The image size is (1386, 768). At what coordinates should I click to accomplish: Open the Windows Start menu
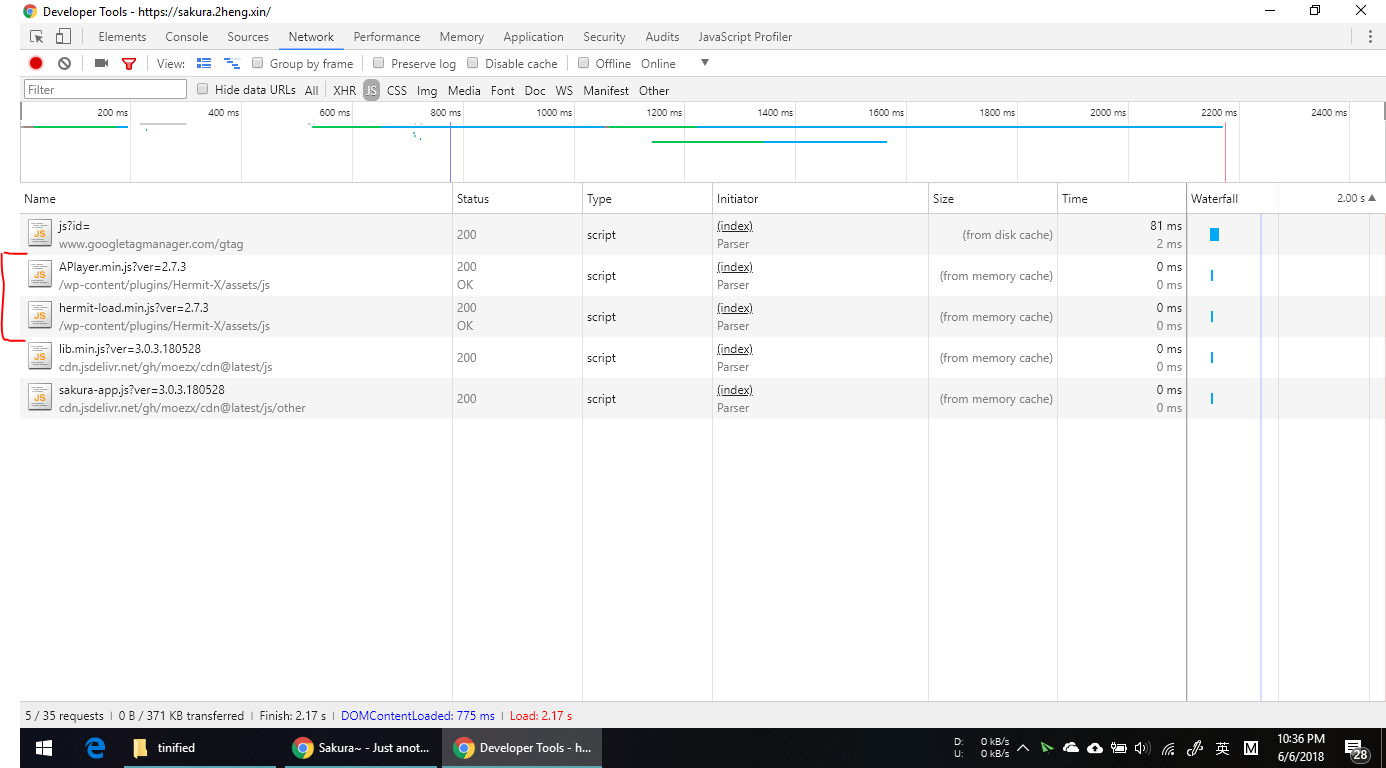(44, 748)
